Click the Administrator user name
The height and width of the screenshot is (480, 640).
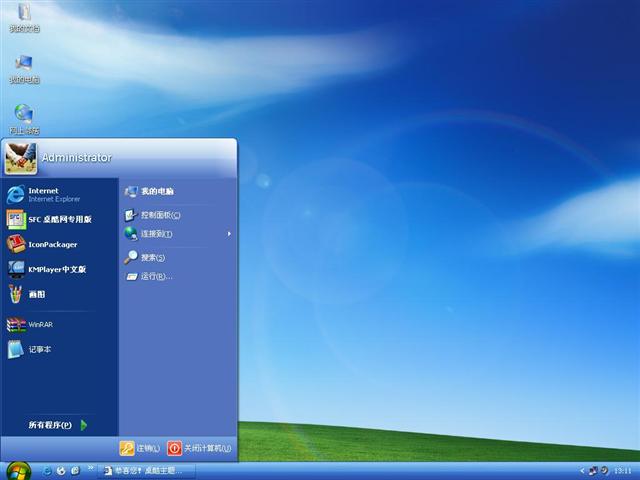click(x=77, y=158)
